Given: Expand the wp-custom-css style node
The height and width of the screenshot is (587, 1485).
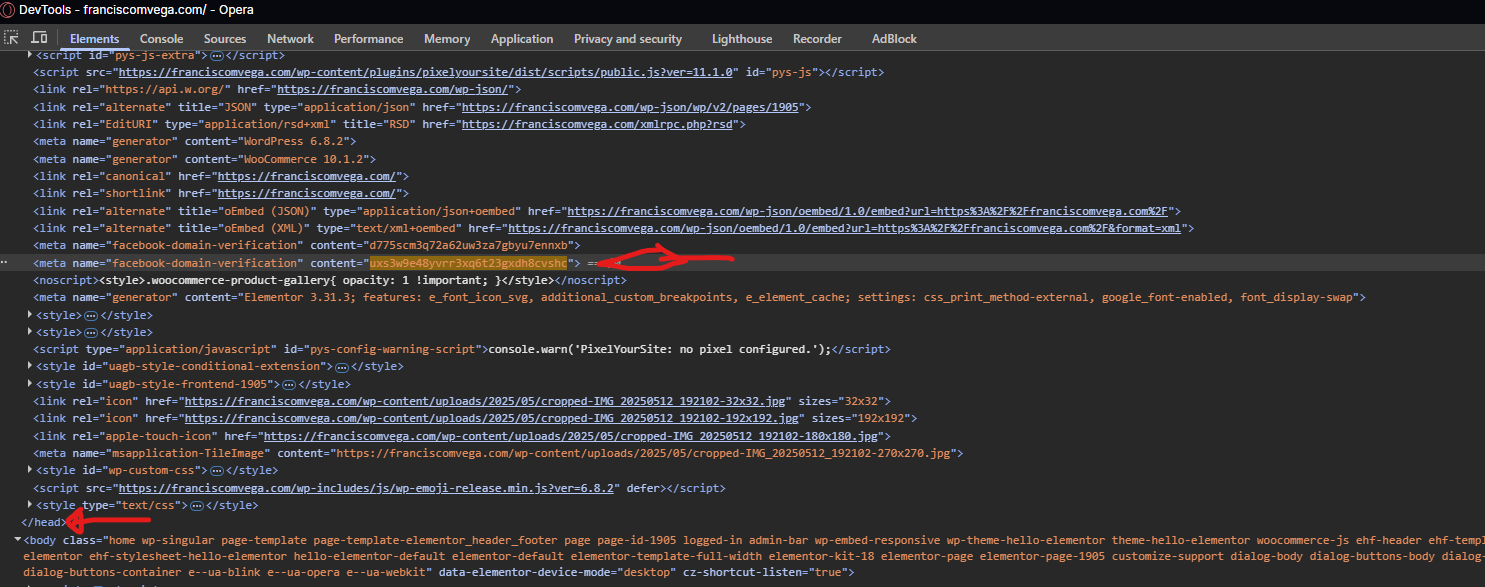Looking at the screenshot, I should [30, 470].
